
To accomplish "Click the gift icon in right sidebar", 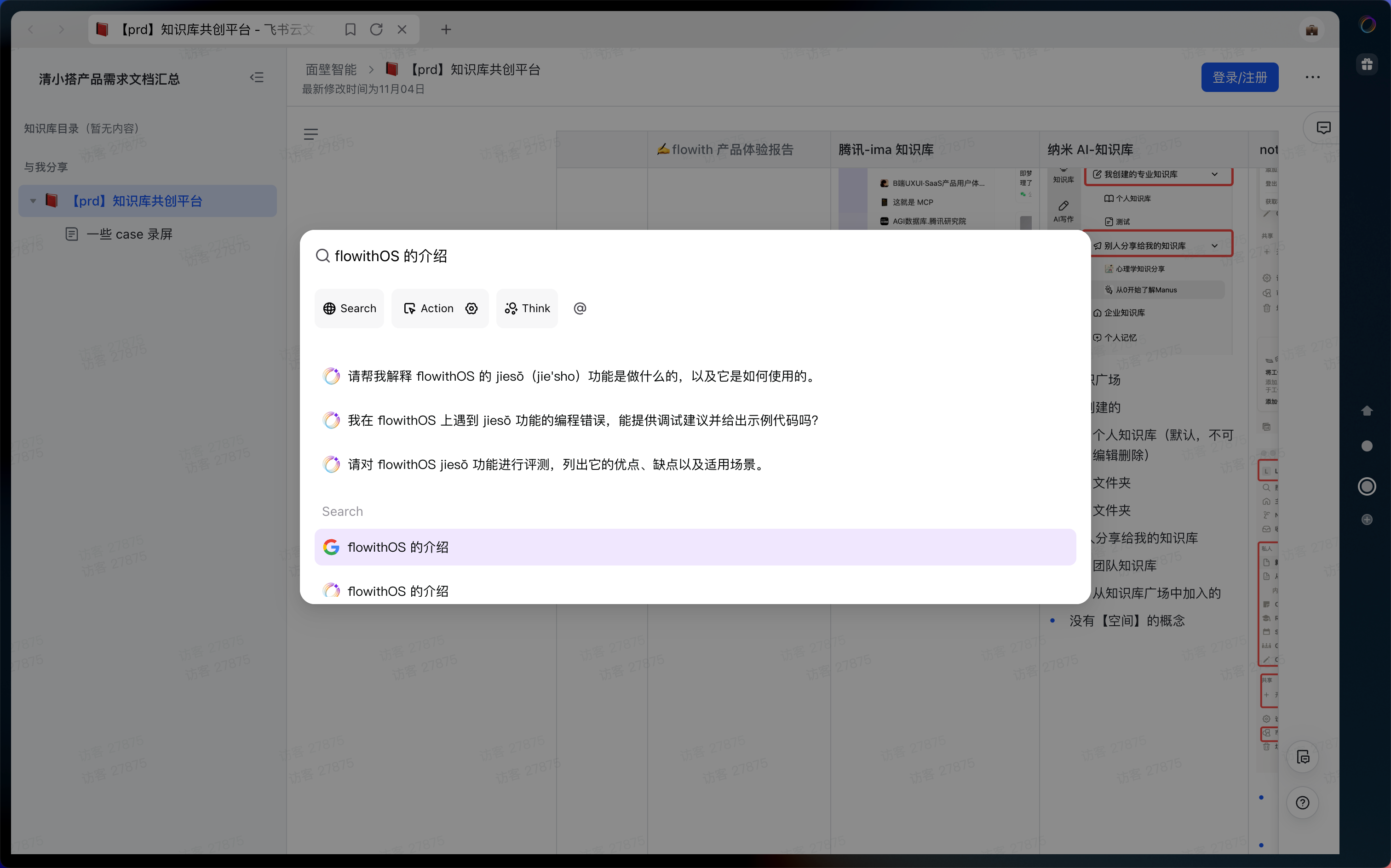I will (x=1367, y=64).
